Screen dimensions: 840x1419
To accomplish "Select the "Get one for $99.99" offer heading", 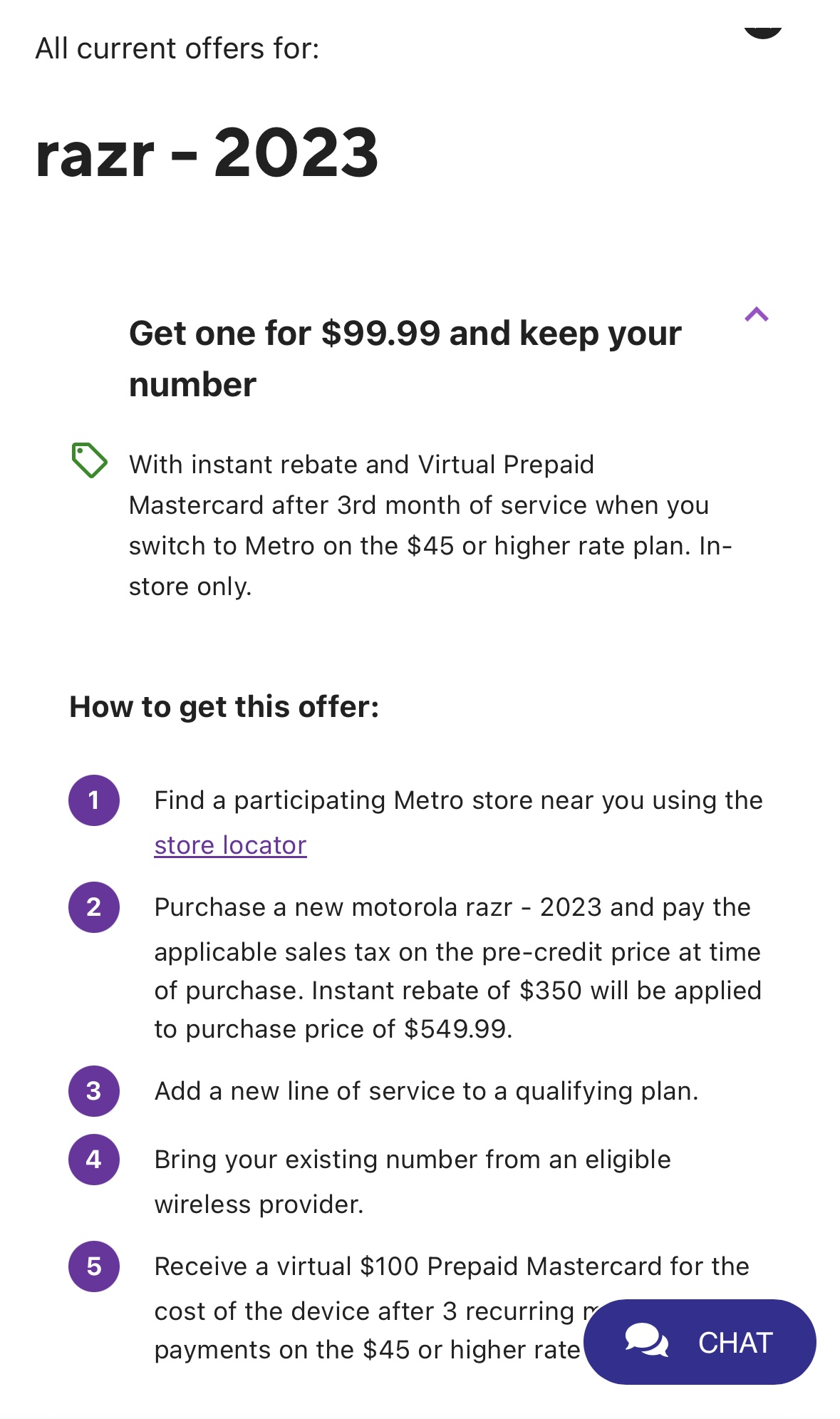I will (x=405, y=358).
